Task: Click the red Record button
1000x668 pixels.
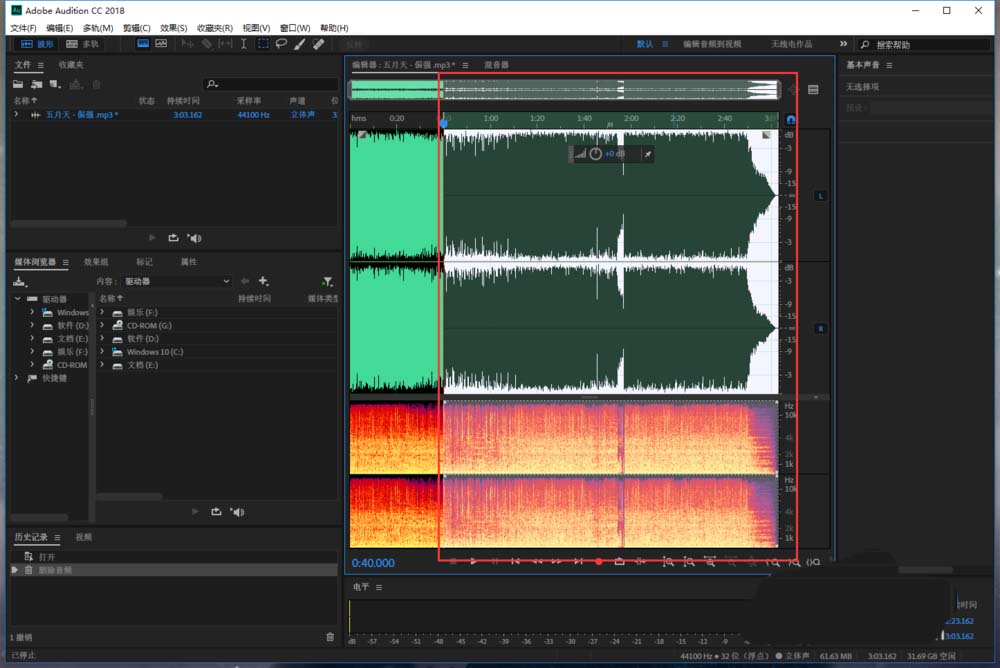Action: coord(598,562)
